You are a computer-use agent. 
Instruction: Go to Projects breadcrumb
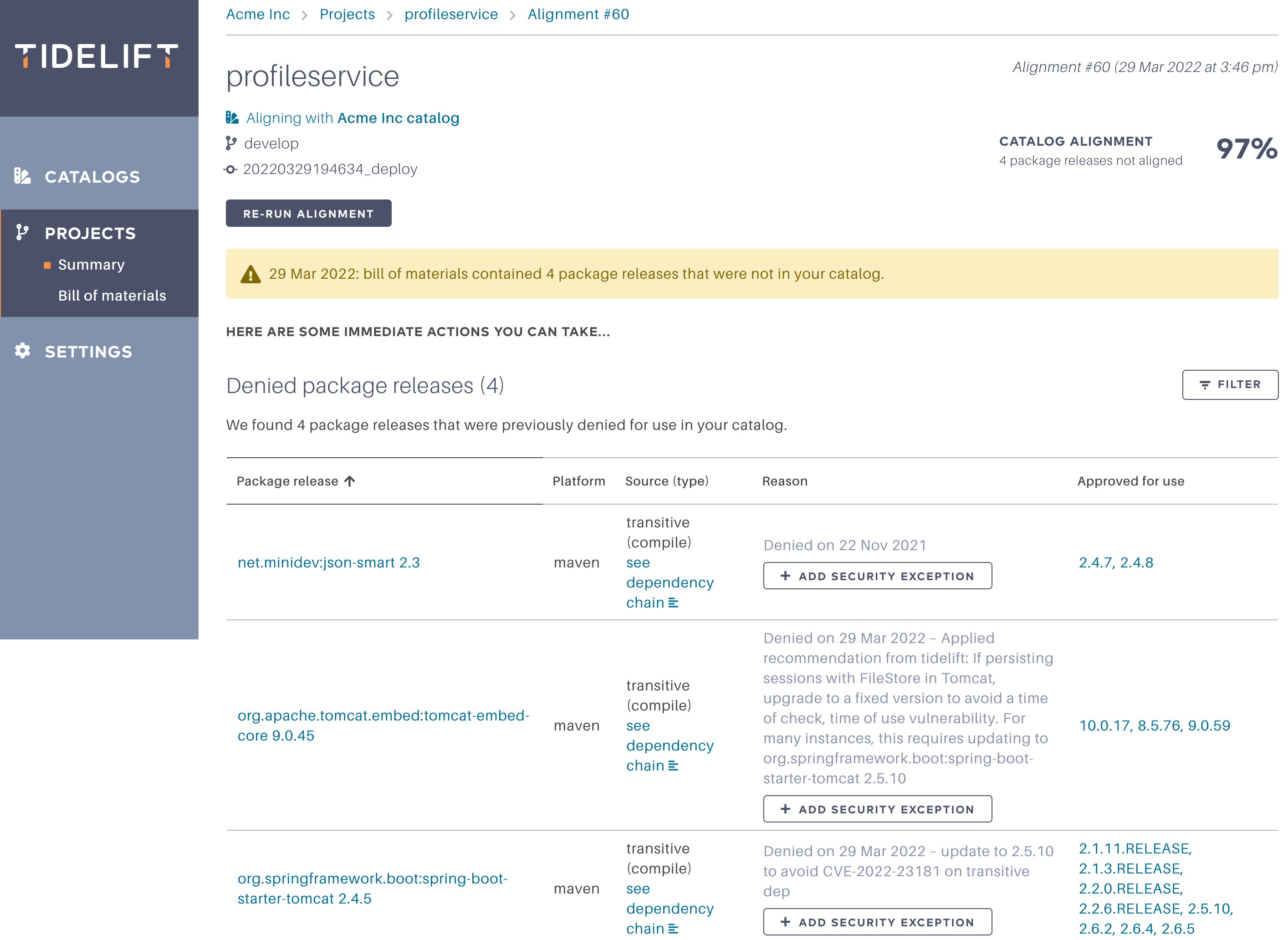click(347, 14)
